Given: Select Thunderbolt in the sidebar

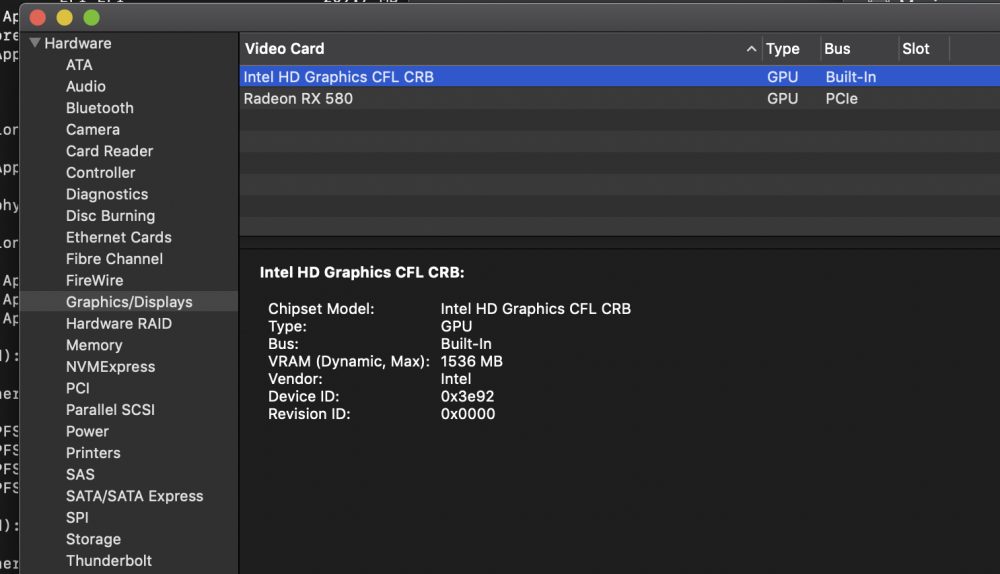Looking at the screenshot, I should (x=109, y=561).
